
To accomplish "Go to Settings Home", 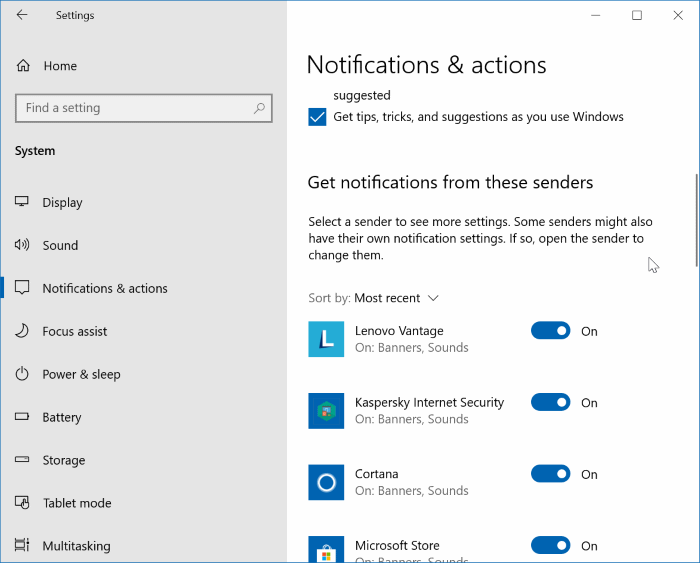I will point(143,66).
